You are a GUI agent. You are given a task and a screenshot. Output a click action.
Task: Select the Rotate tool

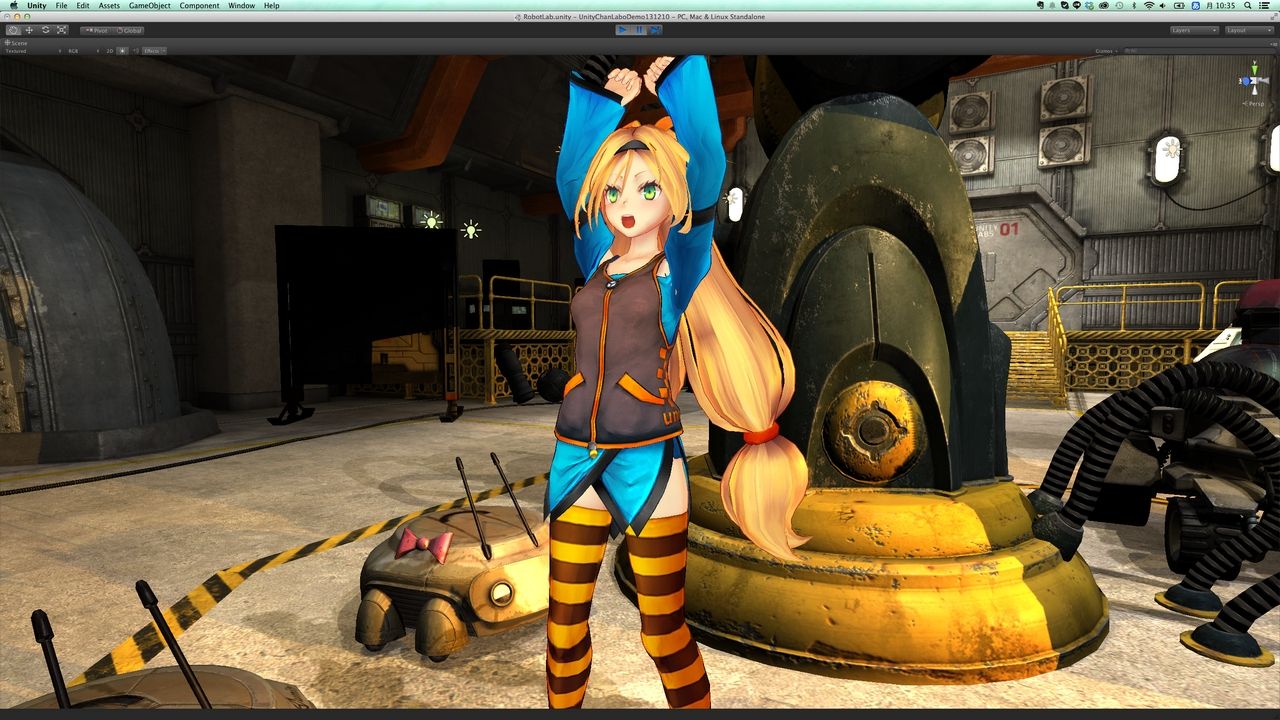46,30
